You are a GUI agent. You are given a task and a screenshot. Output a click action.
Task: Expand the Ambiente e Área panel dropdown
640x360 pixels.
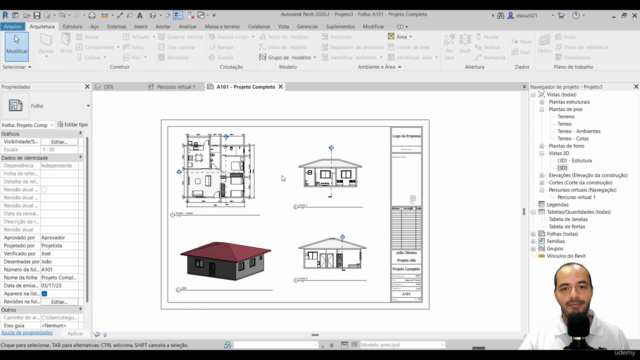(379, 67)
